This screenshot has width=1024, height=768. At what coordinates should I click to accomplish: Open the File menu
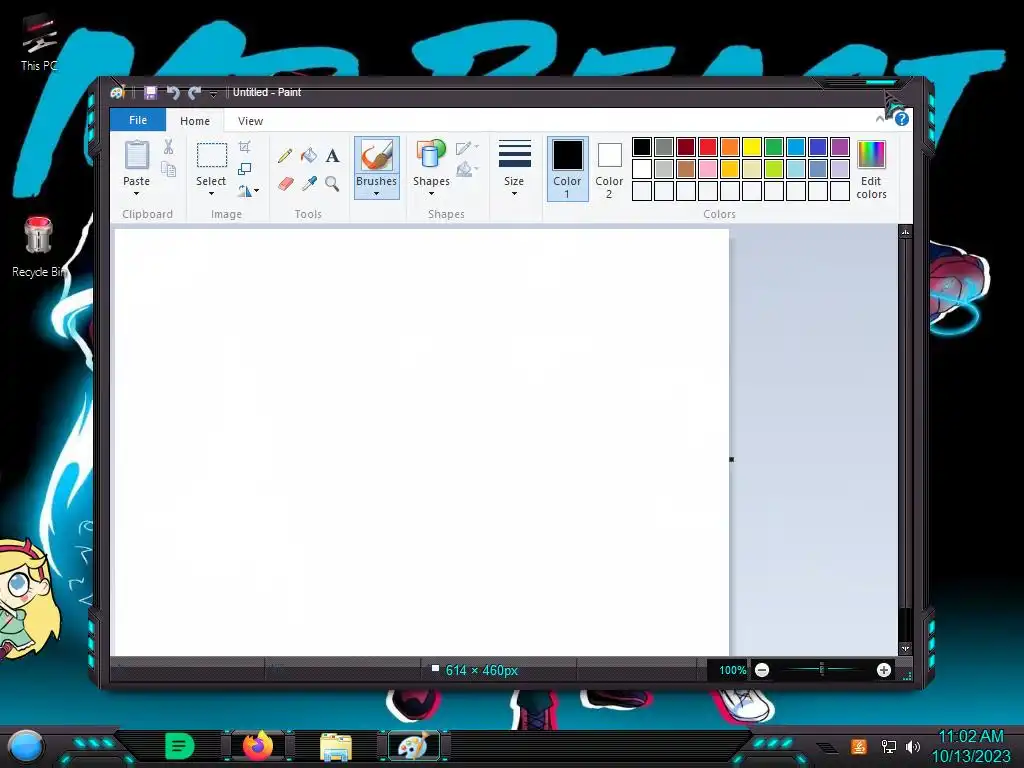click(x=138, y=120)
